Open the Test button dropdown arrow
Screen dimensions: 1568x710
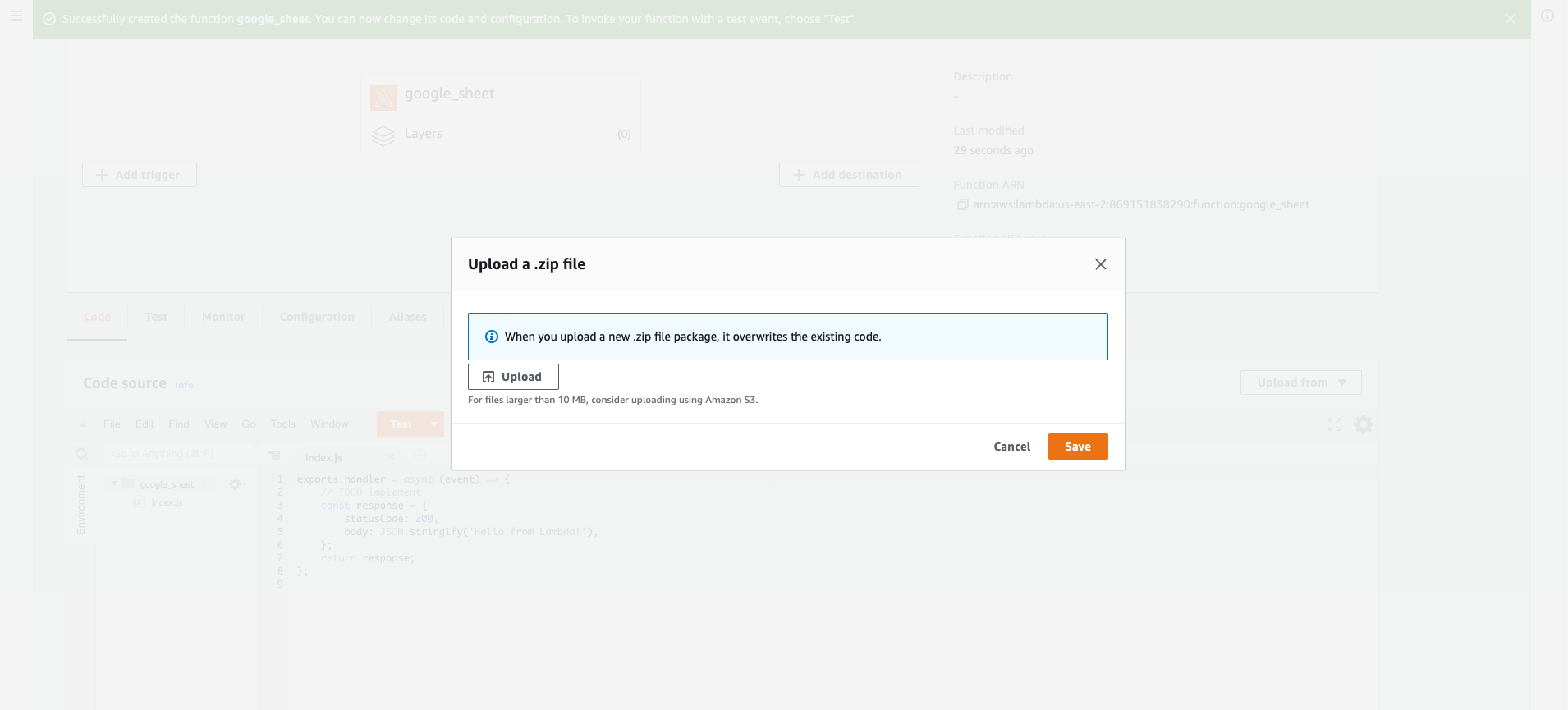[x=434, y=424]
